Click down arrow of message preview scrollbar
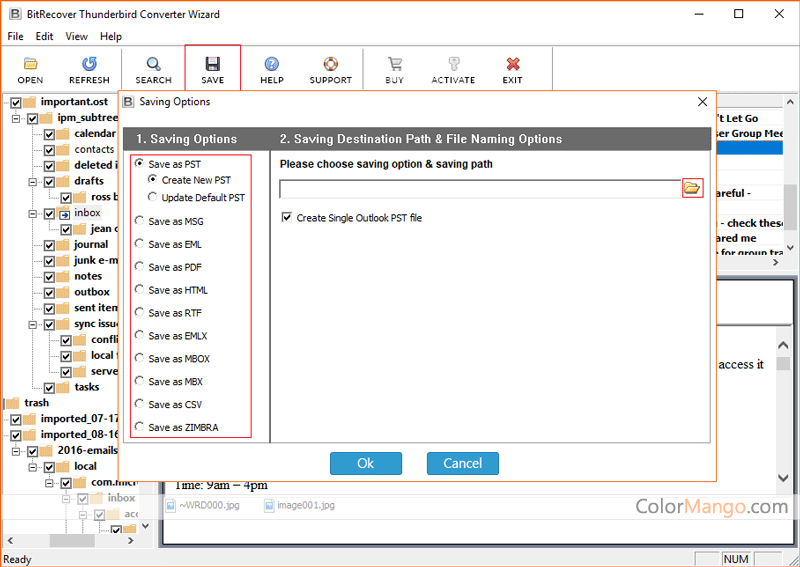Image resolution: width=800 pixels, height=567 pixels. (x=783, y=478)
